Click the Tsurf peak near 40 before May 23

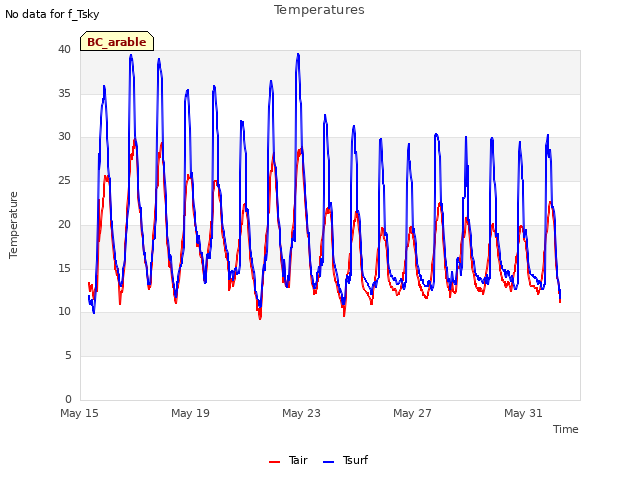[x=298, y=54]
